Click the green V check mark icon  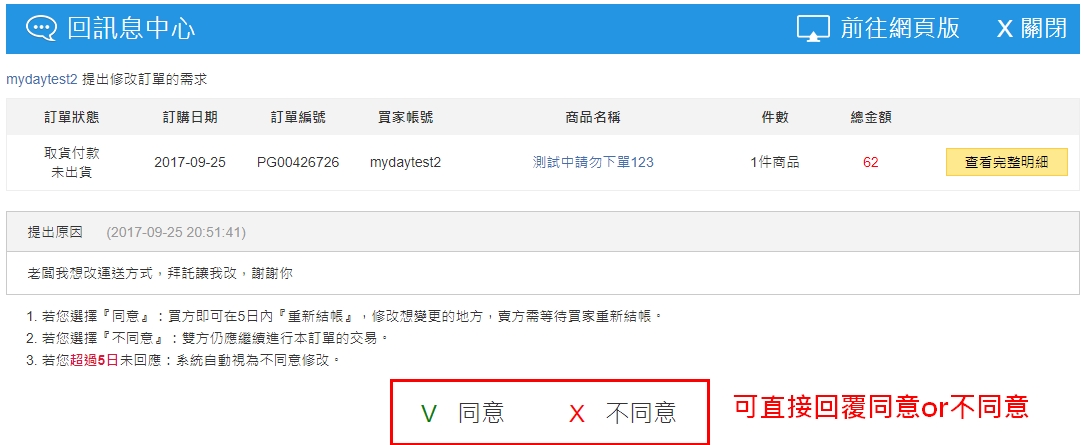point(429,414)
